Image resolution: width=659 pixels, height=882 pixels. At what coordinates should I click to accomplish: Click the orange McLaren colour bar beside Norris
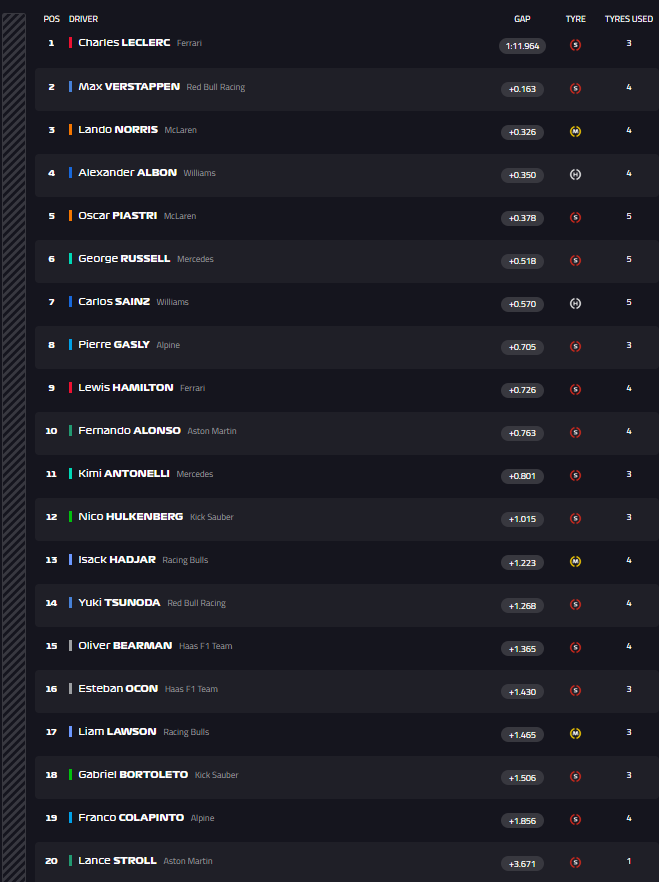70,129
